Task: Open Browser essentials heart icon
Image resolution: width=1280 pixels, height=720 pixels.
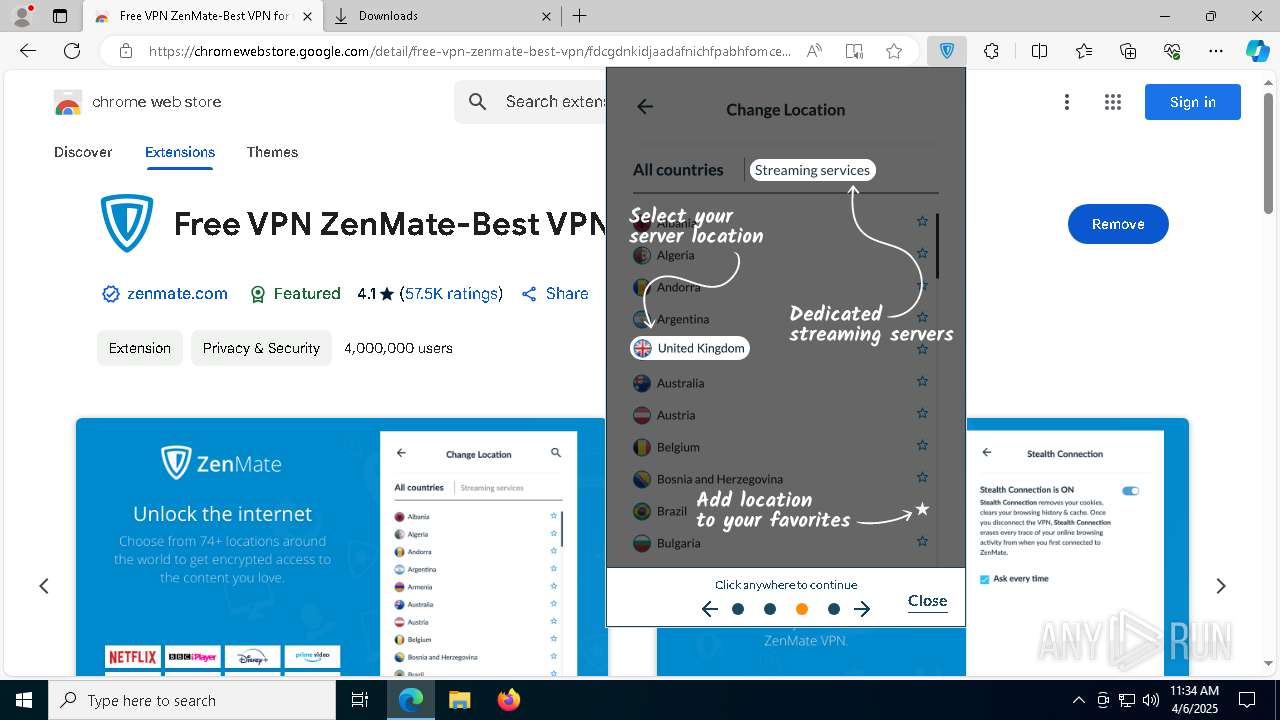Action: click(x=1172, y=51)
